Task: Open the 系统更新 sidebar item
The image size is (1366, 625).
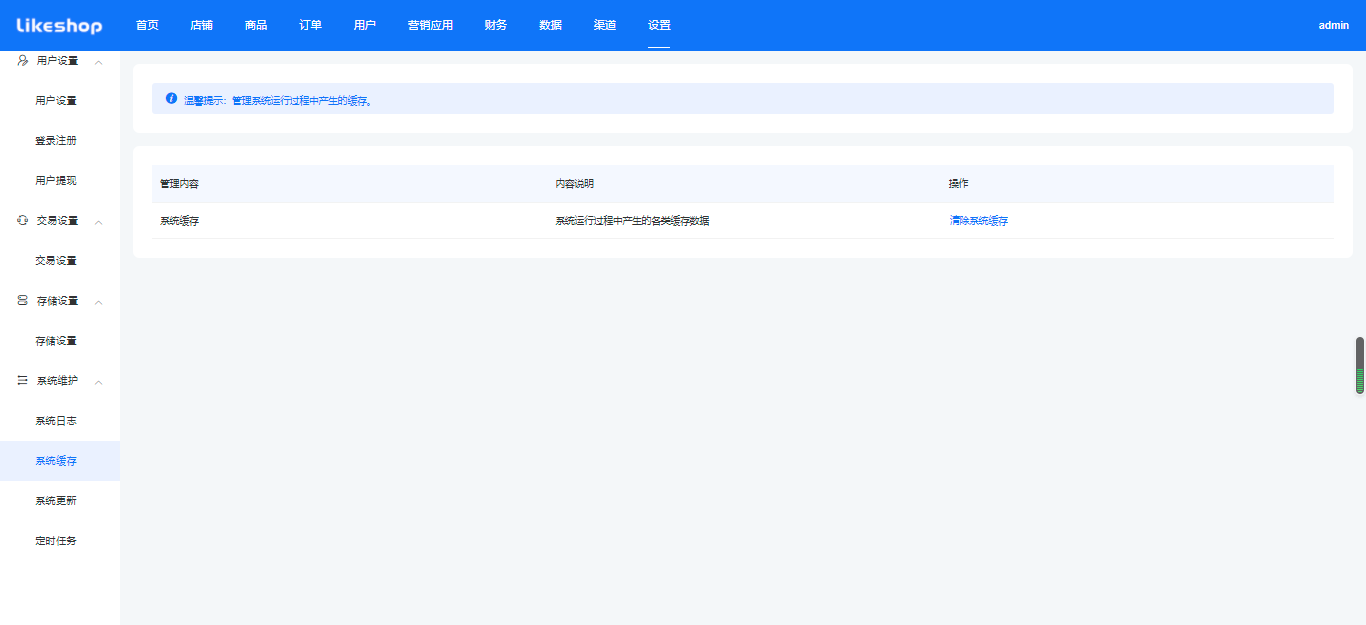Action: [x=60, y=501]
